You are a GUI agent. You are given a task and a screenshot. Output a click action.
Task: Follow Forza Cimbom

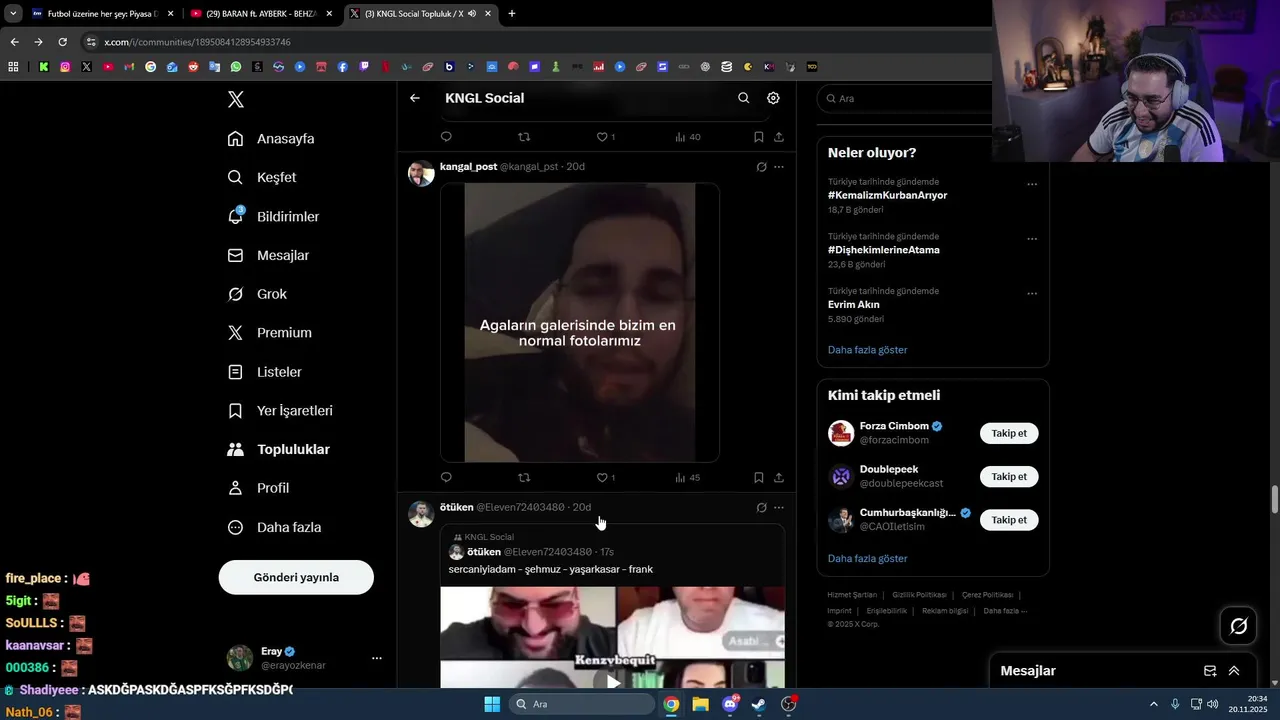pos(1009,433)
